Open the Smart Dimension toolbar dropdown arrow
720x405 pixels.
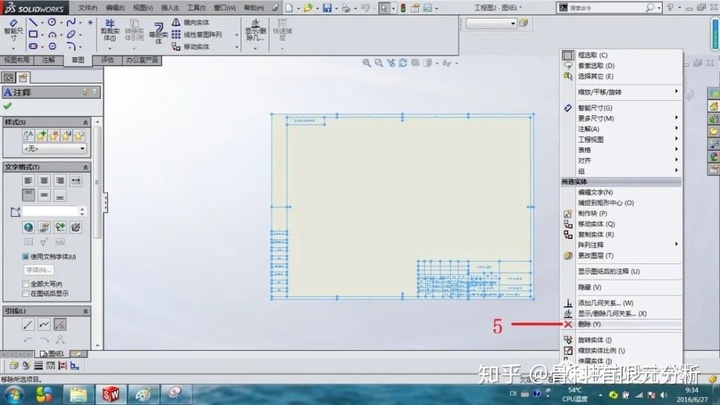13,48
